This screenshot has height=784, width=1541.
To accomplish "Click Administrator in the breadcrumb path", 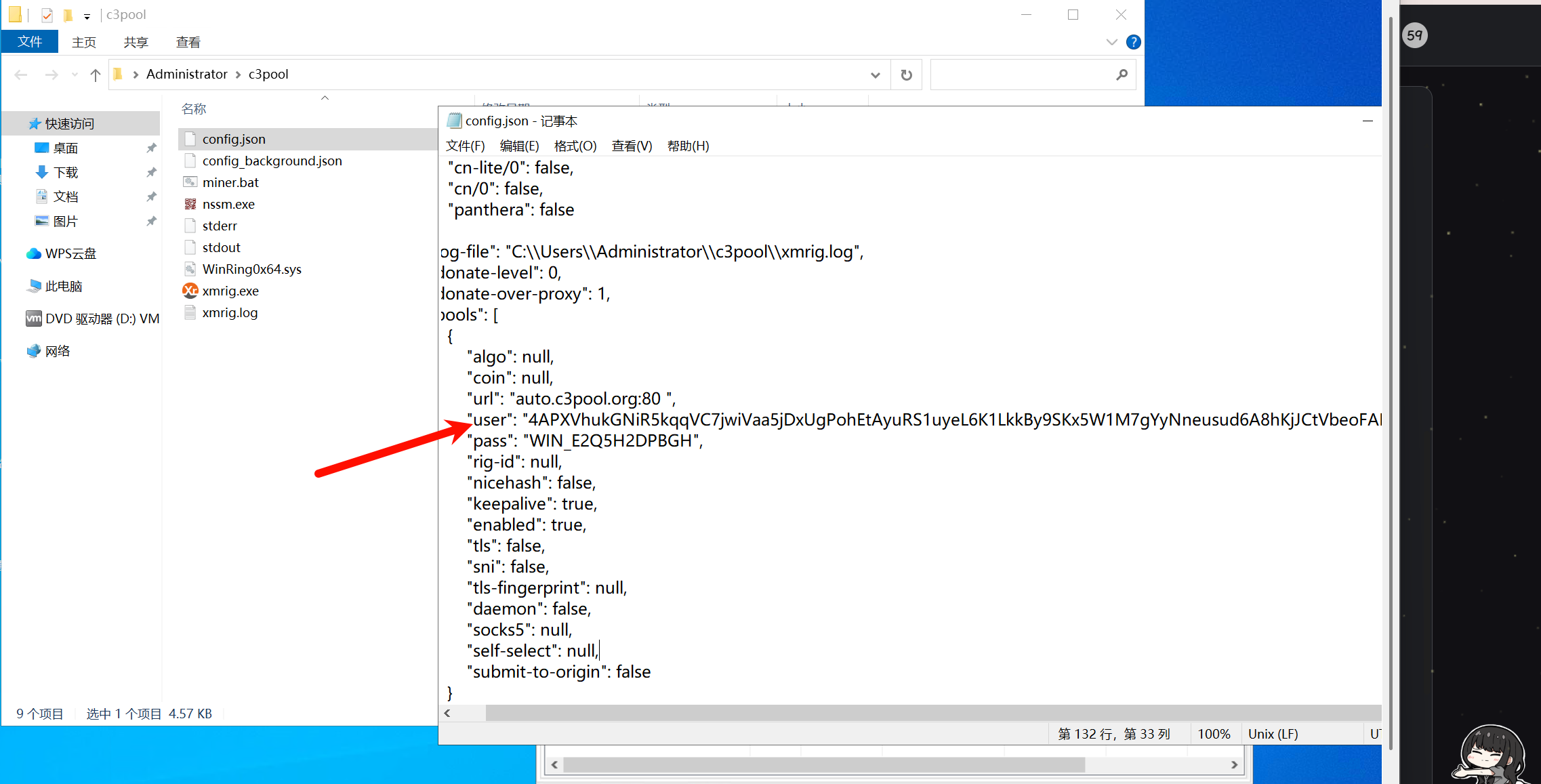I will (186, 74).
